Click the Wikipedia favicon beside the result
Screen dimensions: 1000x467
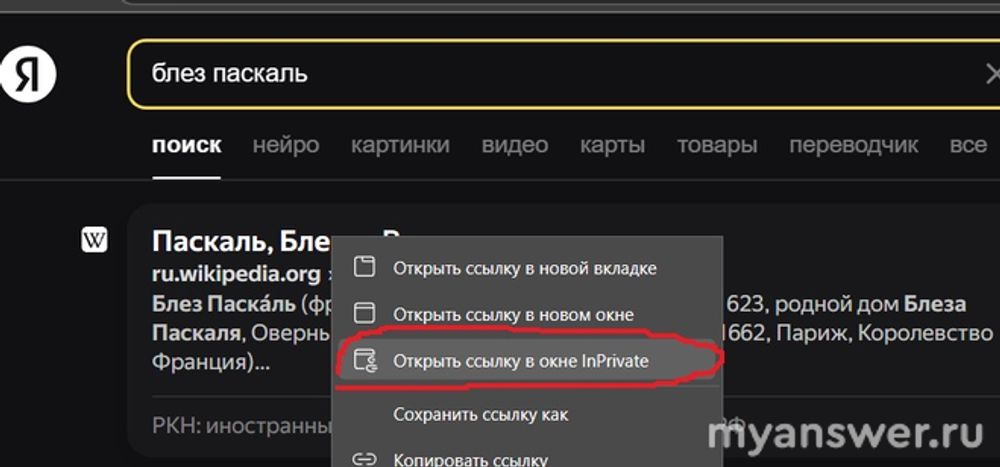point(94,240)
